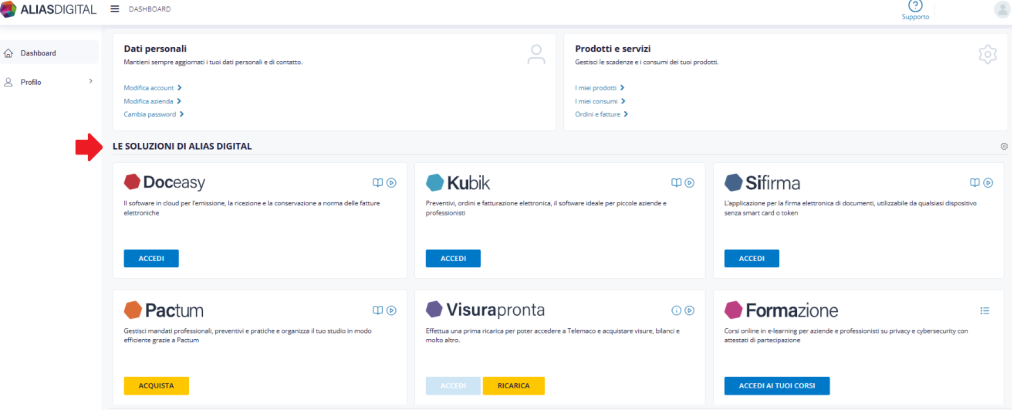Open the Cambia password link
The height and width of the screenshot is (410, 1012).
154,114
